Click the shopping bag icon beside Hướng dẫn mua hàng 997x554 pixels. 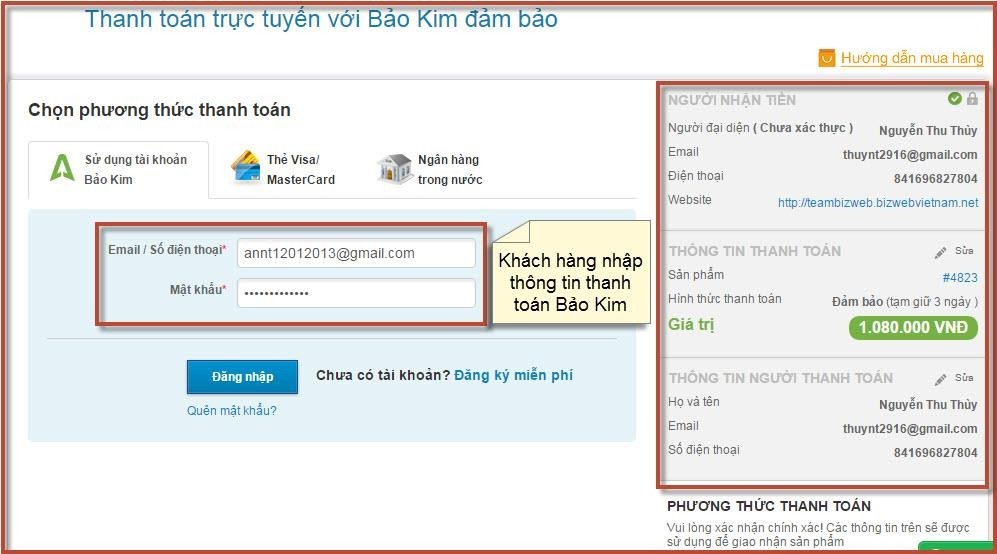(826, 58)
